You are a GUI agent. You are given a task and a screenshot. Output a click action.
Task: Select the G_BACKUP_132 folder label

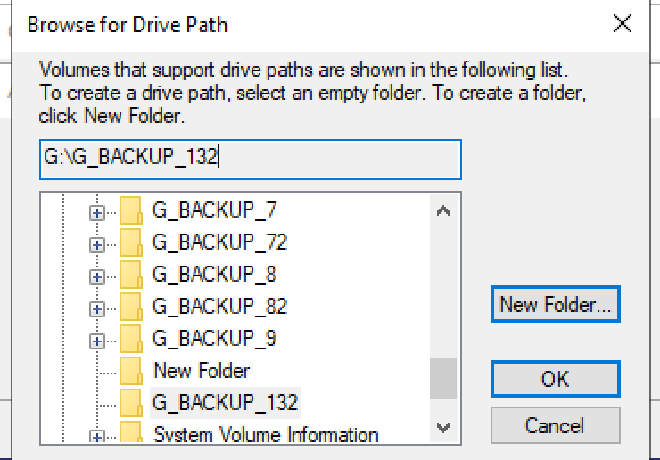point(225,403)
